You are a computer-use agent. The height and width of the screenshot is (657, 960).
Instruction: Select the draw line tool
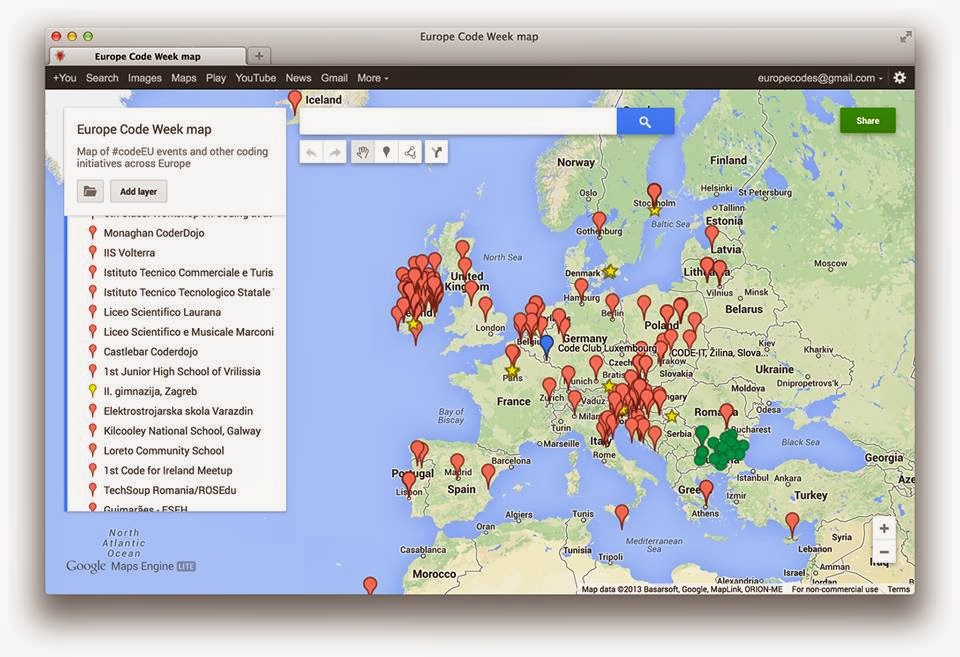tap(410, 152)
